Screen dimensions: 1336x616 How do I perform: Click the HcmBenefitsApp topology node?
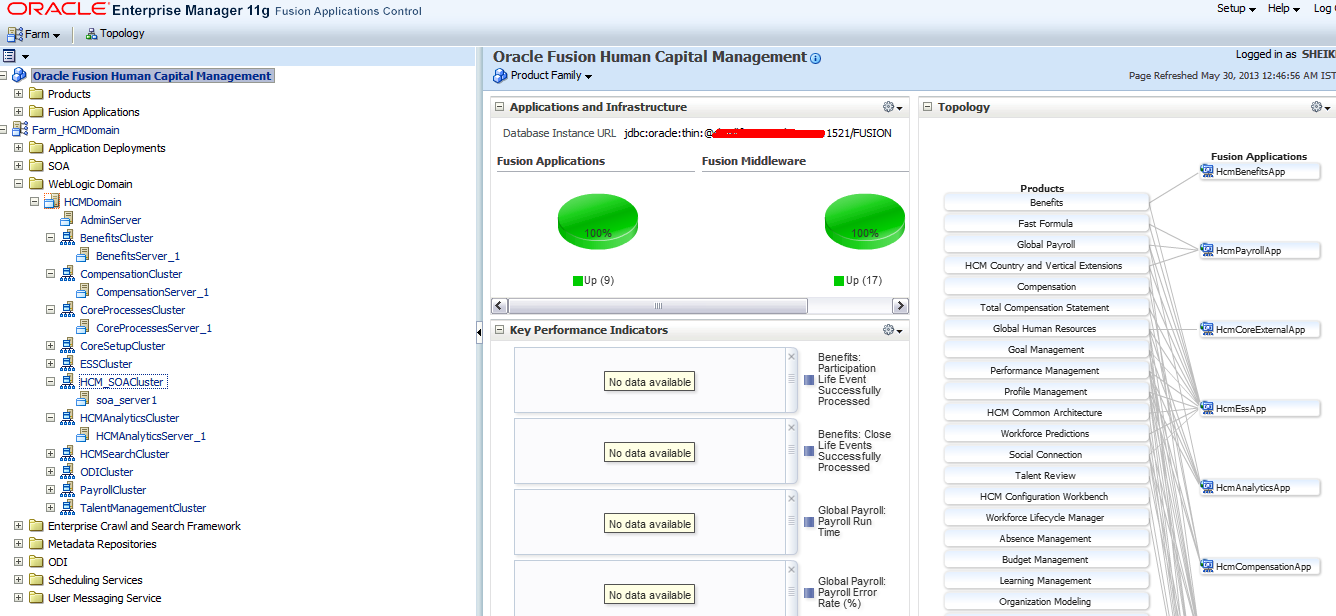(x=1260, y=172)
